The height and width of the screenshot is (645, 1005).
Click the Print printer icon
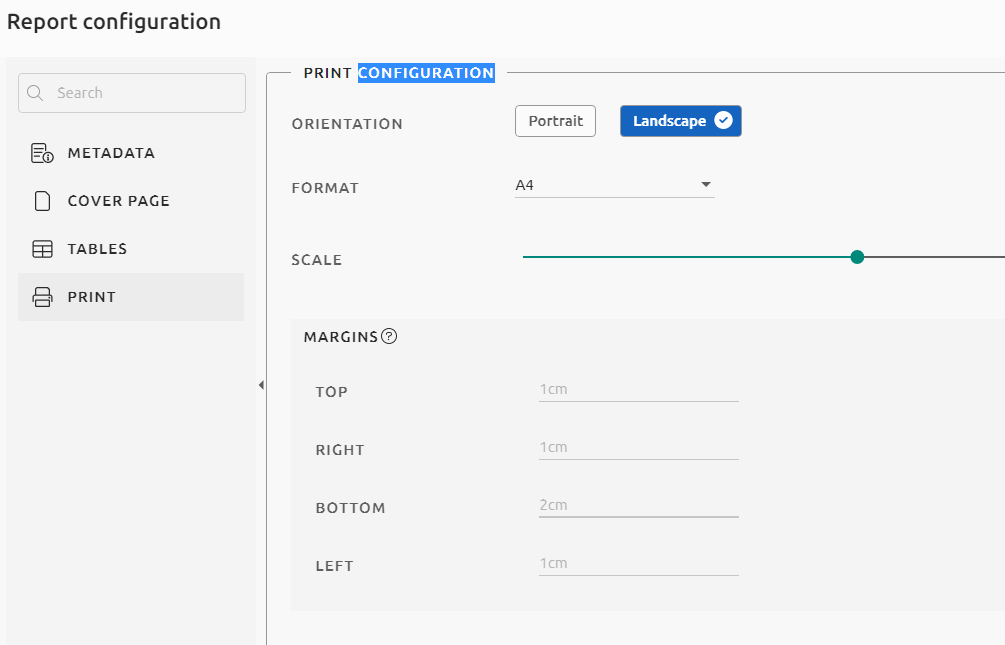click(x=42, y=297)
